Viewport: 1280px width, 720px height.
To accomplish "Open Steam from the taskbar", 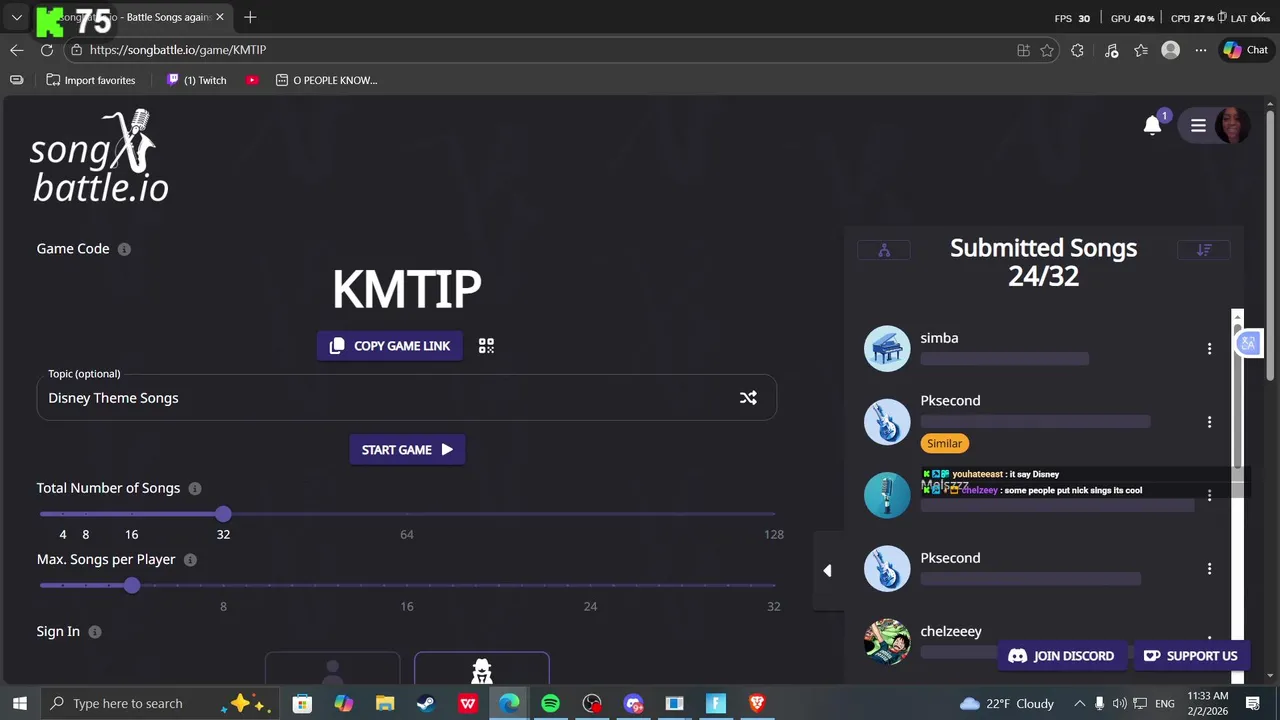I will point(426,704).
